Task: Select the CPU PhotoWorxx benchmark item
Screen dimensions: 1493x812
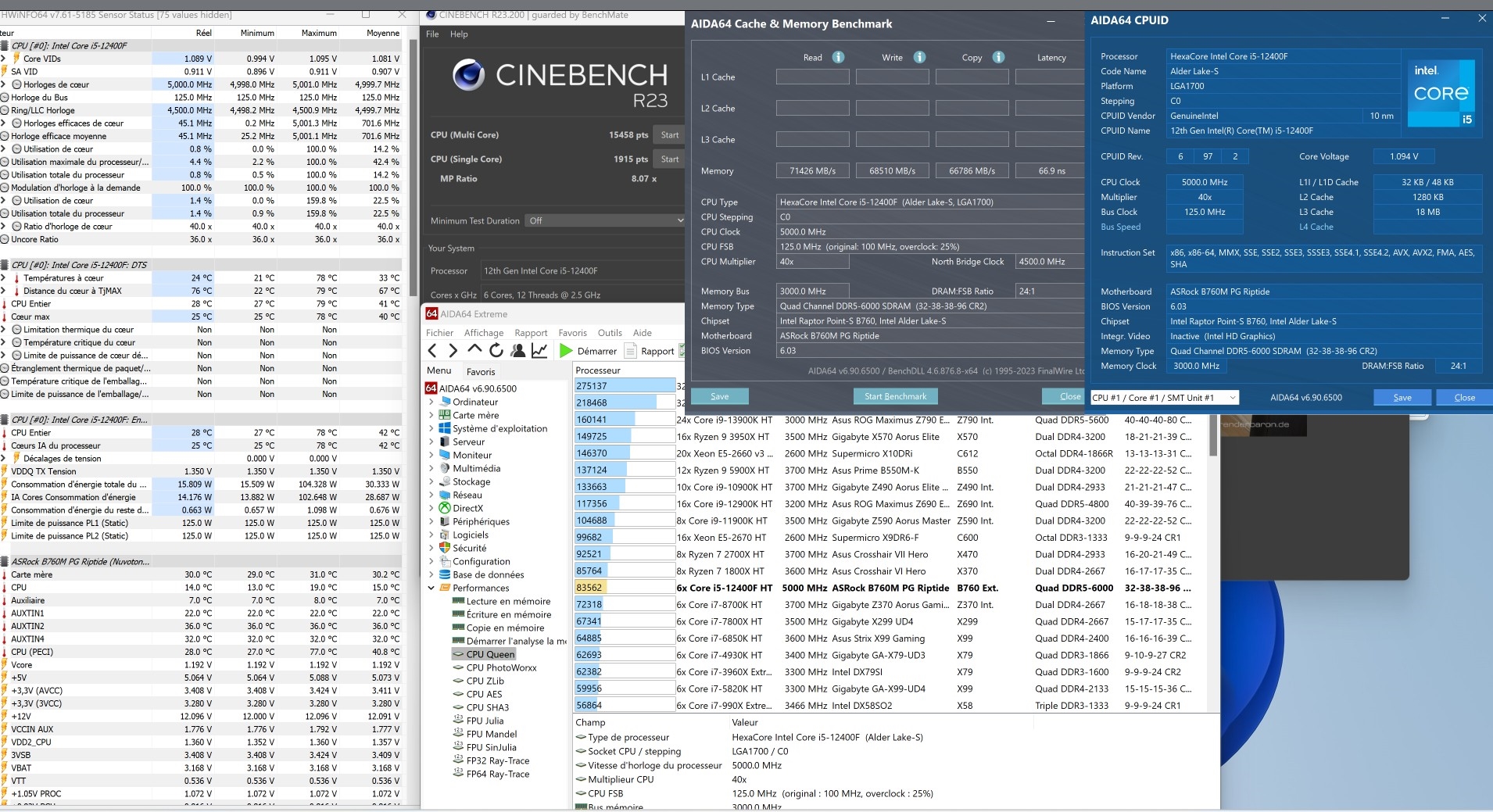Action: coord(500,667)
